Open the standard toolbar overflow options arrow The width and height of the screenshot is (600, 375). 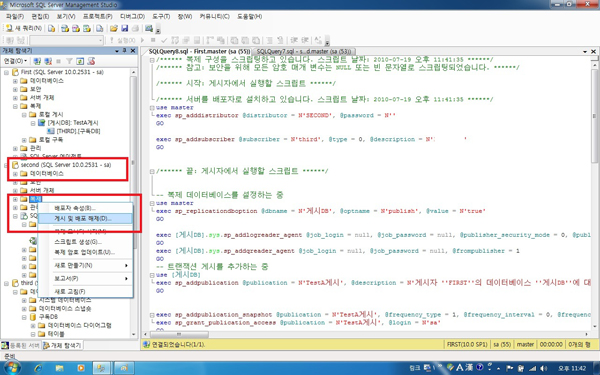pyautogui.click(x=158, y=30)
